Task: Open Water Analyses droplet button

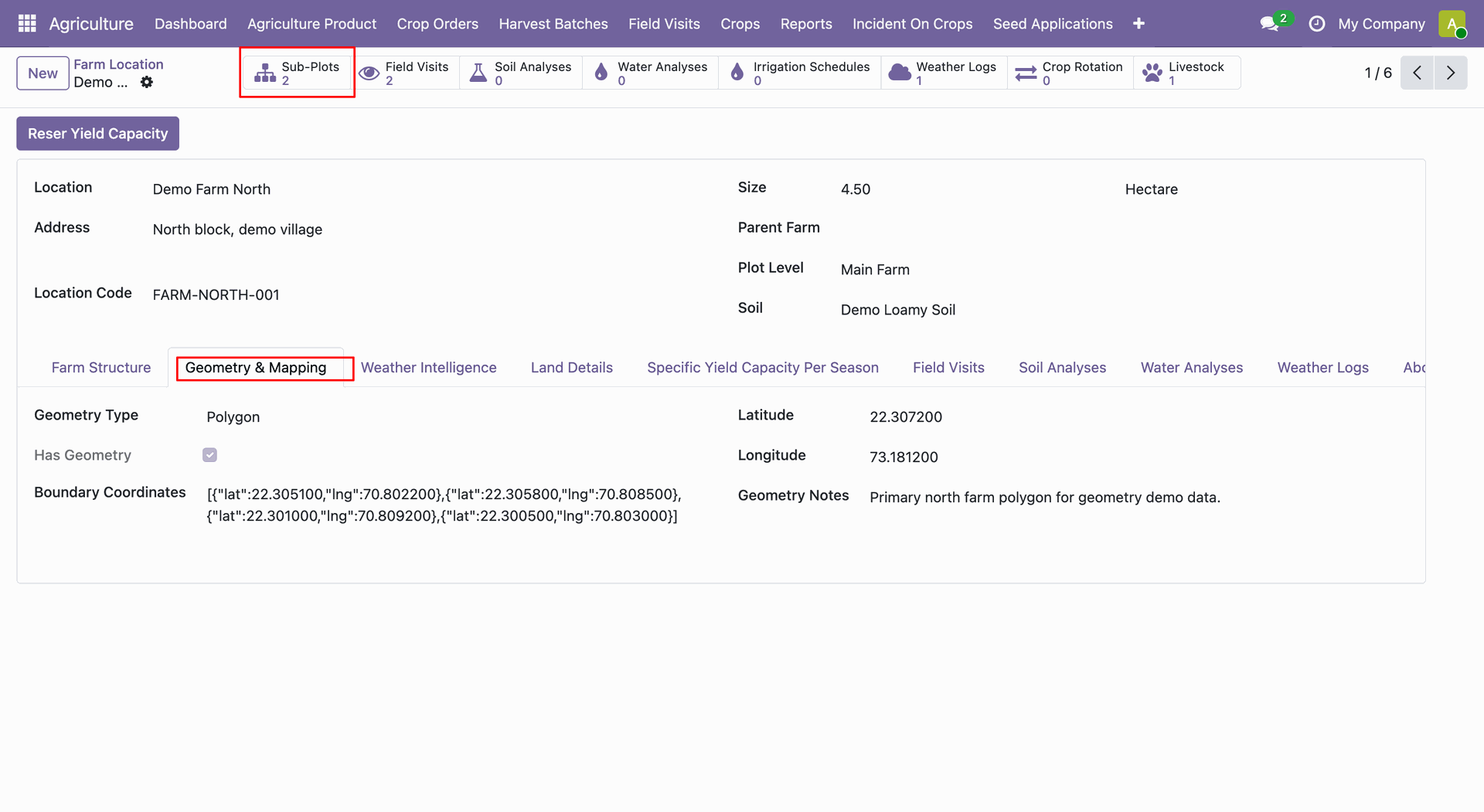Action: pyautogui.click(x=651, y=73)
